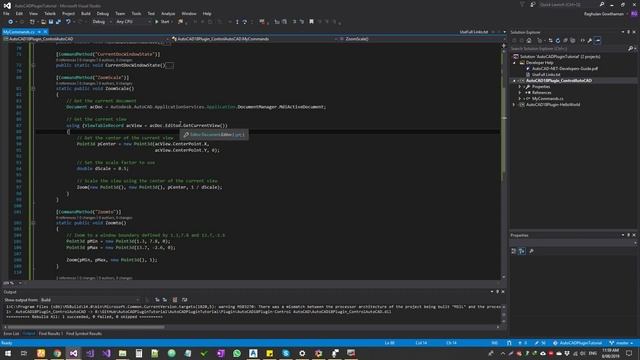Click the Solution Explorer properties wrench icon
640x360 pixels.
click(590, 40)
